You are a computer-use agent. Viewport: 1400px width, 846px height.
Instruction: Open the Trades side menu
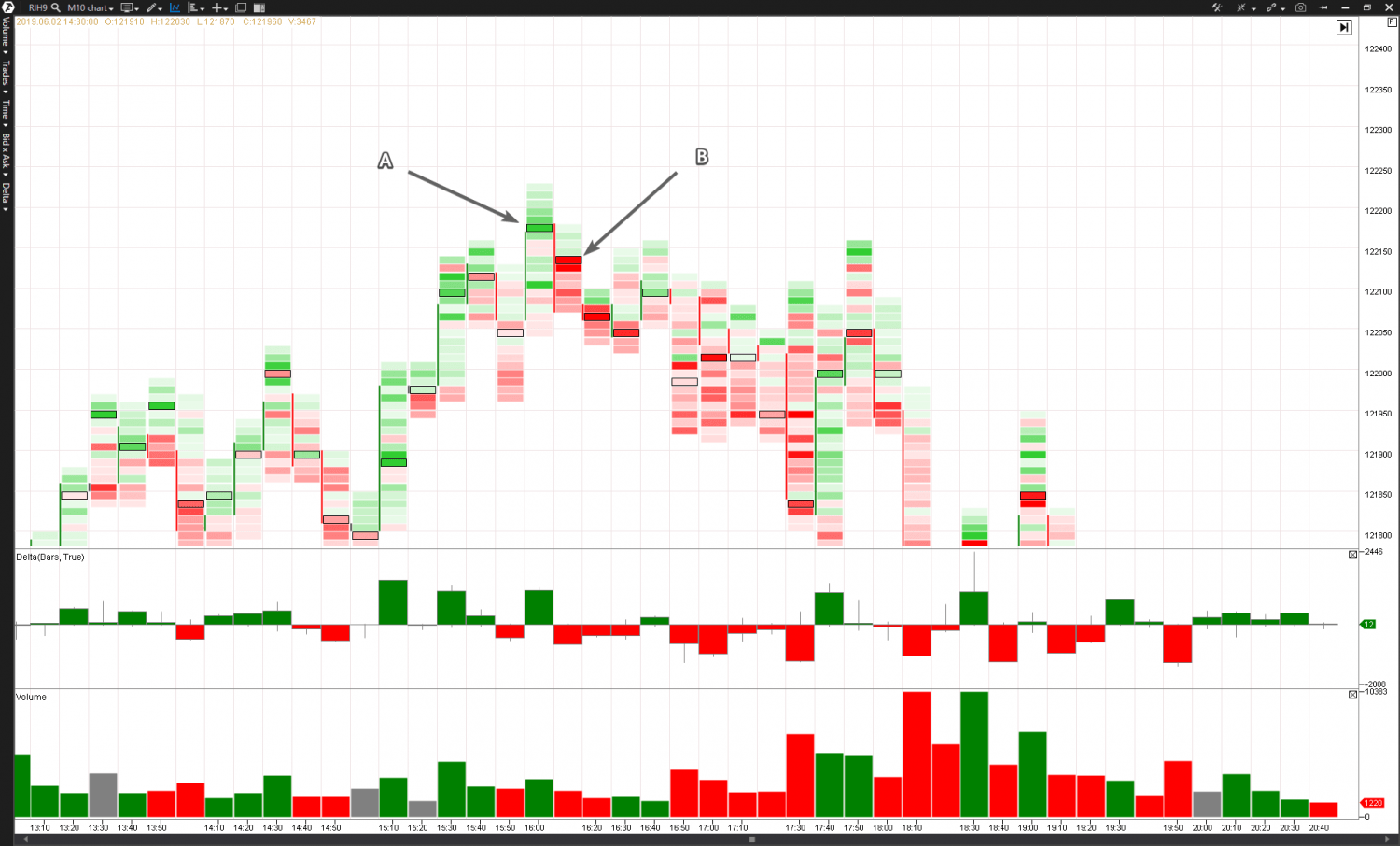click(6, 76)
